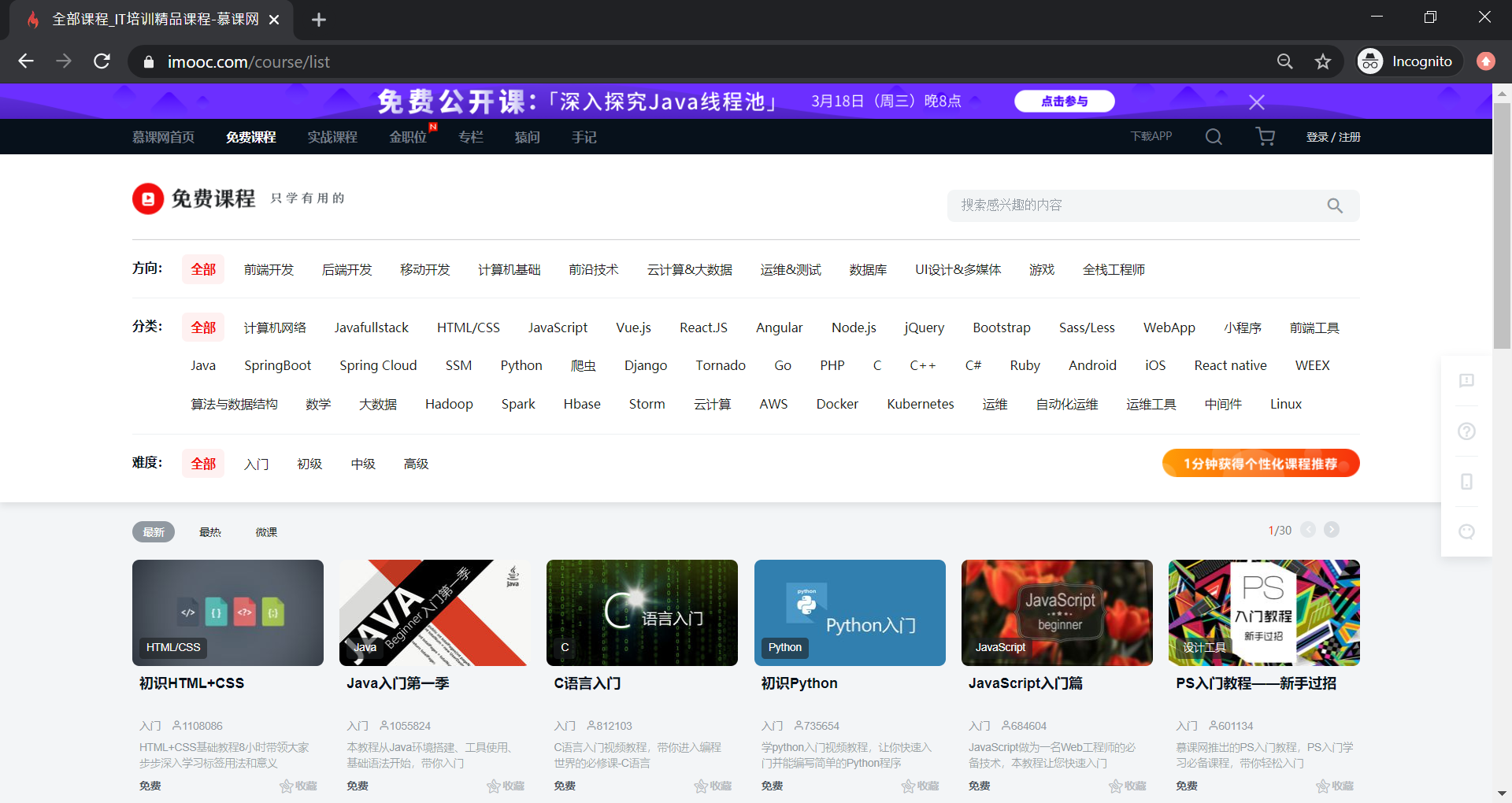1512x803 pixels.
Task: Open 手记 nav item
Action: coord(584,137)
